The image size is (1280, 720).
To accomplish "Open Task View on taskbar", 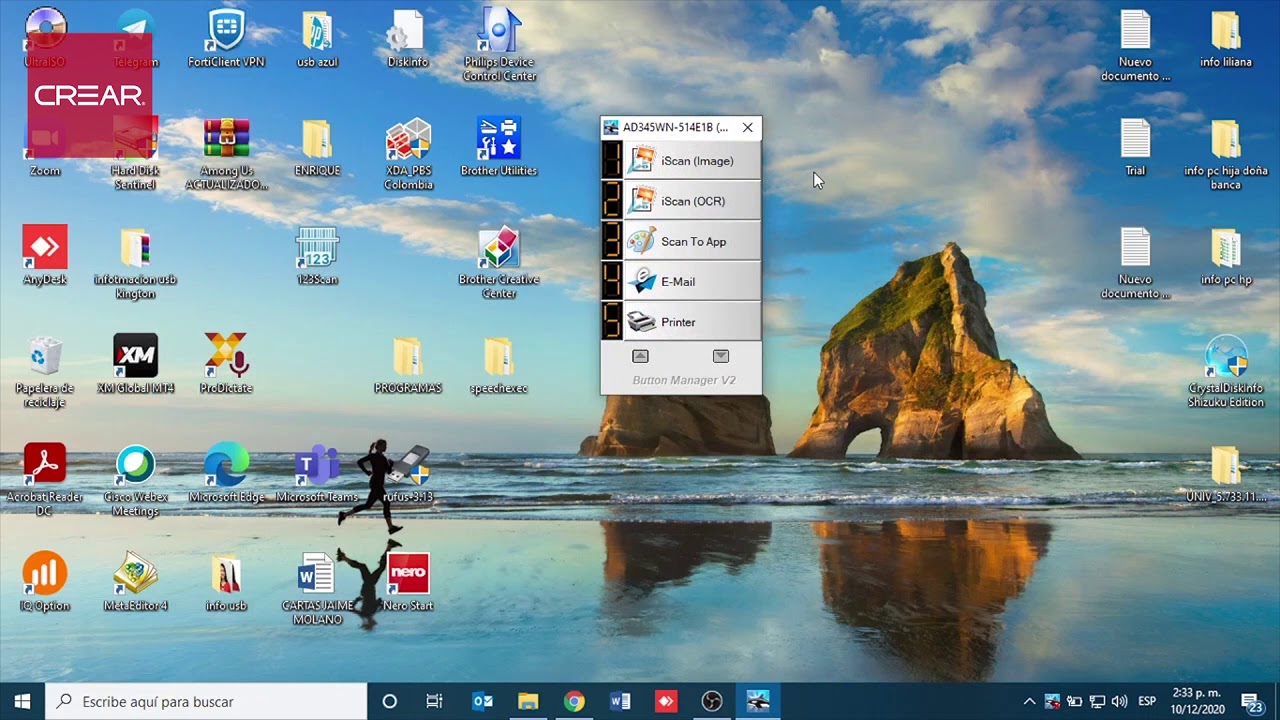I will coord(434,701).
